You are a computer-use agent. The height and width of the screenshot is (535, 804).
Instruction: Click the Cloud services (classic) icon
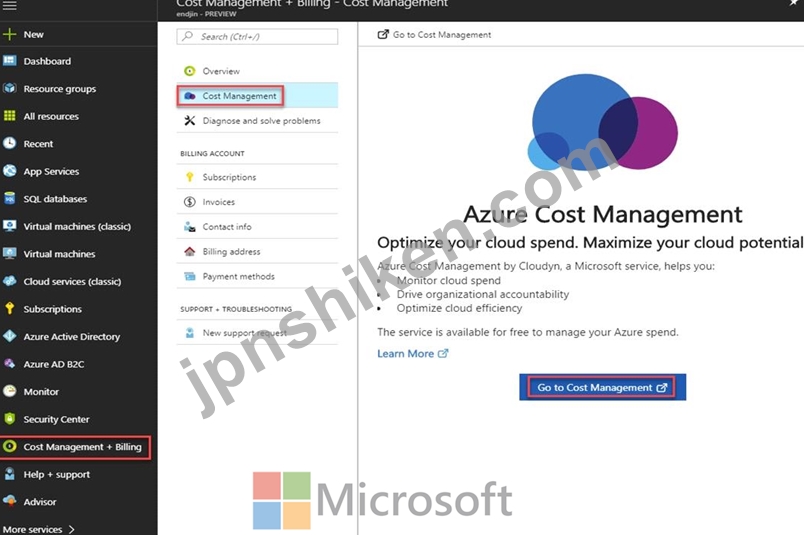tap(9, 281)
